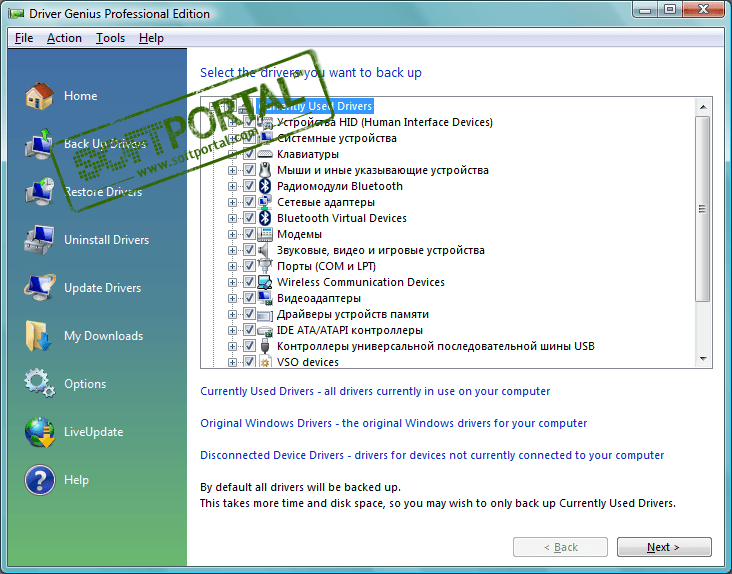Click the tree list scroll down arrow

(x=703, y=358)
